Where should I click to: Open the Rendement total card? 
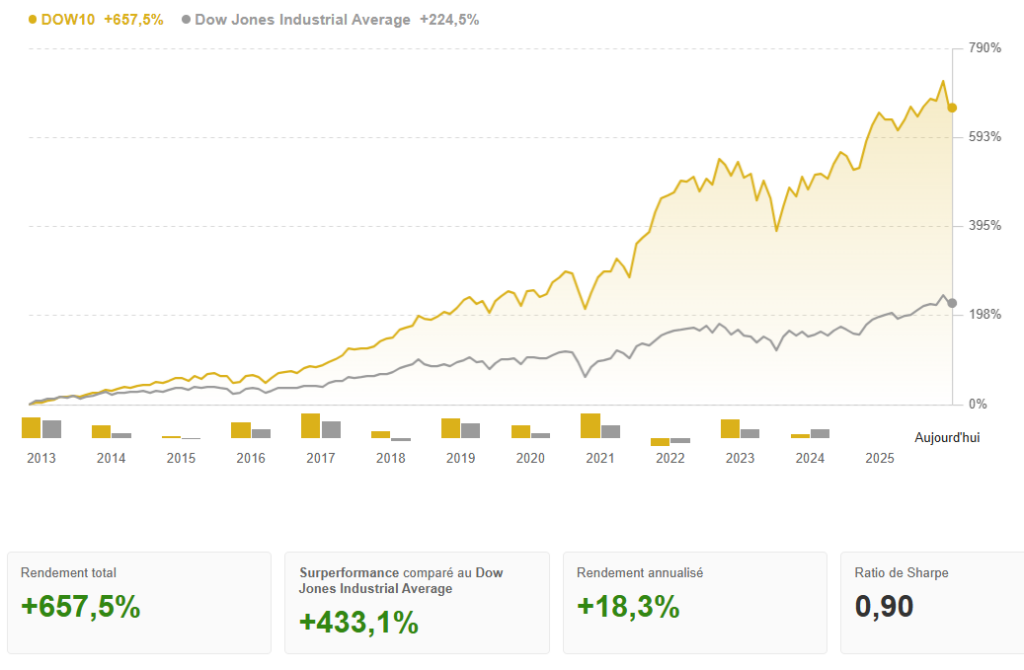pyautogui.click(x=139, y=602)
